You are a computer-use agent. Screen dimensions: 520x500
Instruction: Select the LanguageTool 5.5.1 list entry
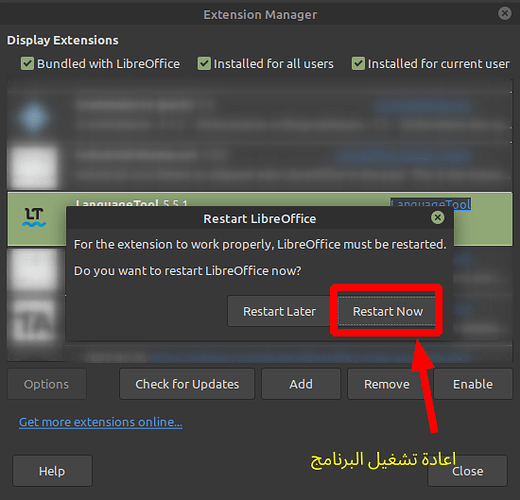pyautogui.click(x=260, y=219)
